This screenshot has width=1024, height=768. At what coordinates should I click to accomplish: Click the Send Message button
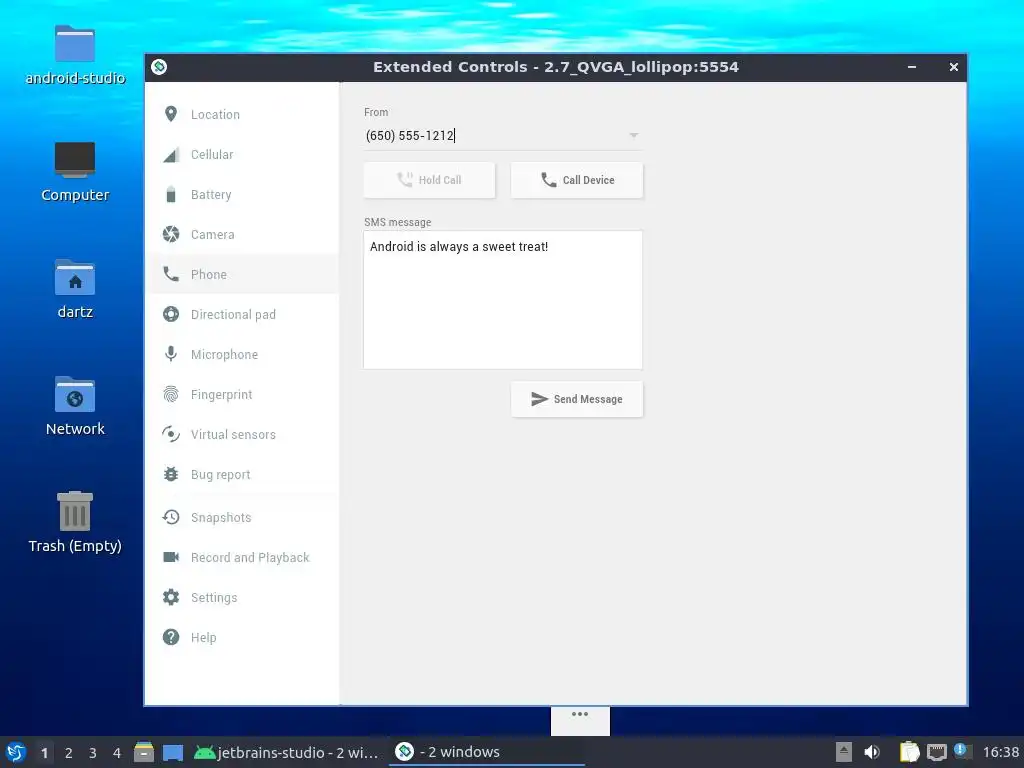577,399
